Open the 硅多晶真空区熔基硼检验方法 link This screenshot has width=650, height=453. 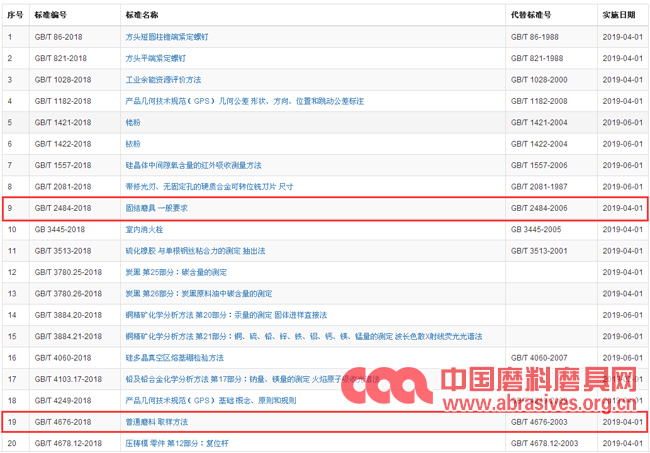pos(174,358)
